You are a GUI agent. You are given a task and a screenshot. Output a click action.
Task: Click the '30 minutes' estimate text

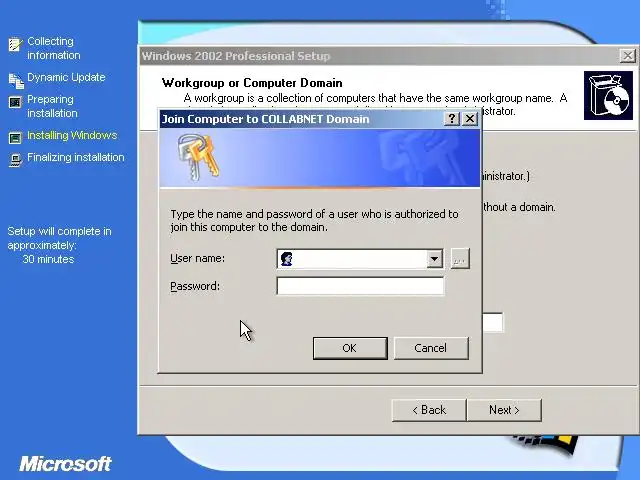pos(48,259)
